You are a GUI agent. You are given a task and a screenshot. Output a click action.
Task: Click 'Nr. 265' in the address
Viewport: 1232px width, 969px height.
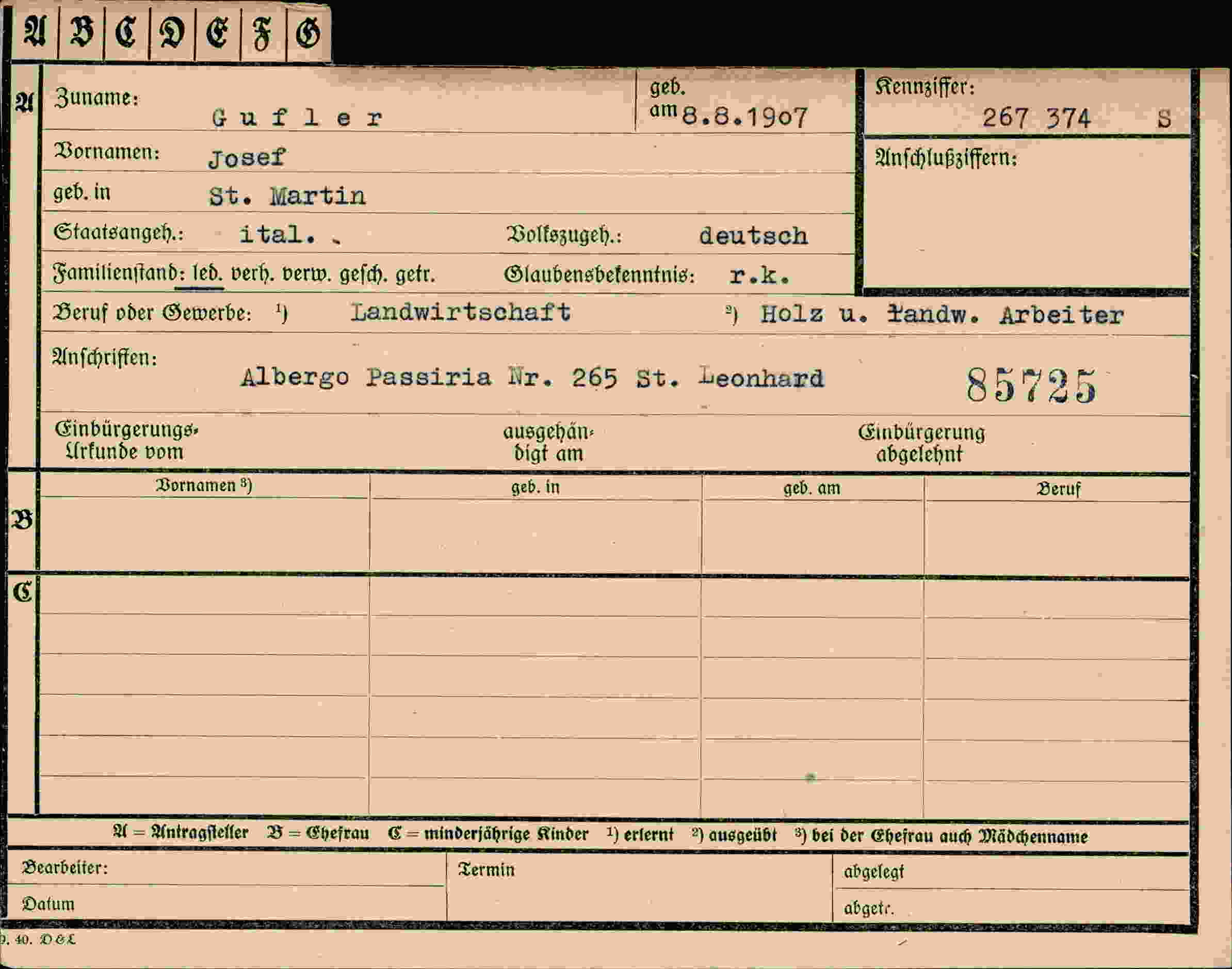pos(563,378)
